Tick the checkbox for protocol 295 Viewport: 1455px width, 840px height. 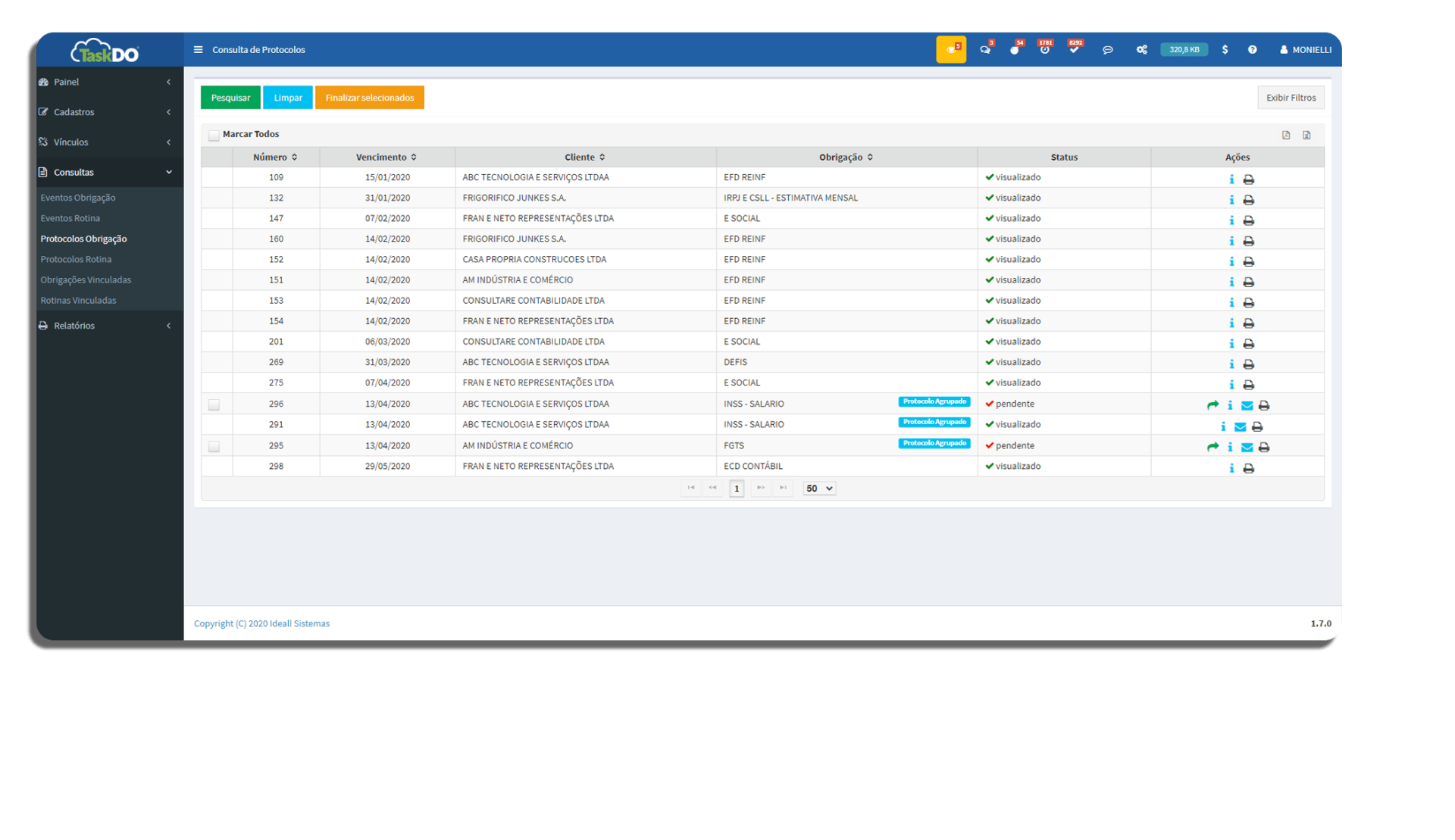point(214,446)
